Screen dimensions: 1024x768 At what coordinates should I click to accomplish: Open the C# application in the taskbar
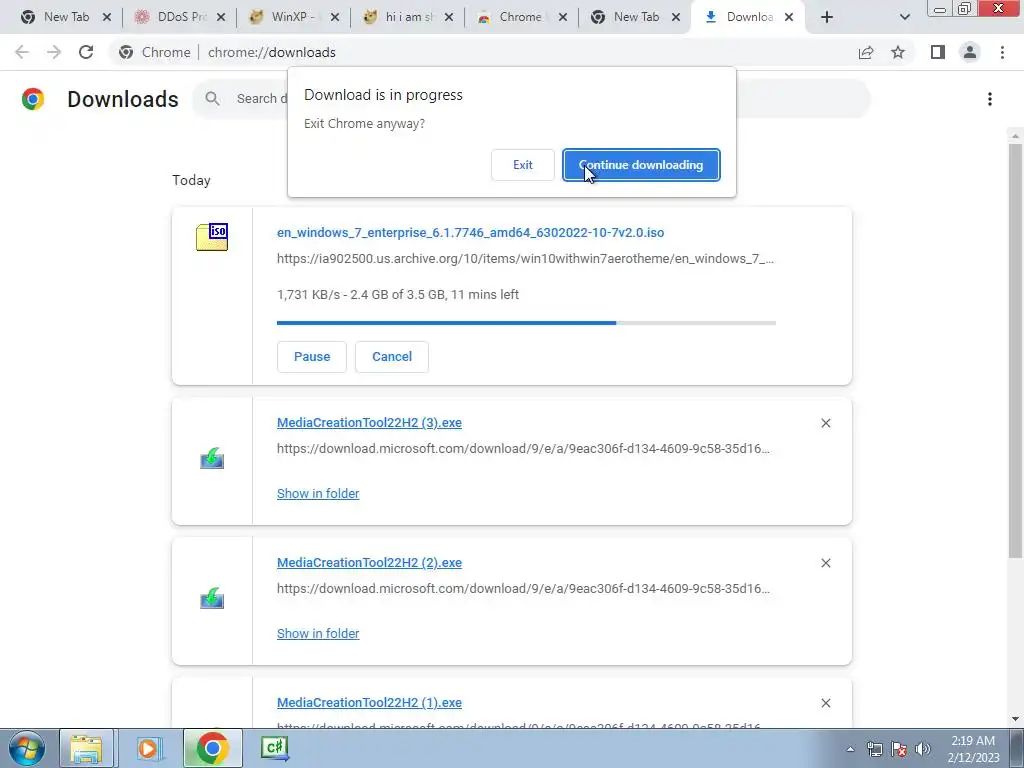pyautogui.click(x=275, y=748)
